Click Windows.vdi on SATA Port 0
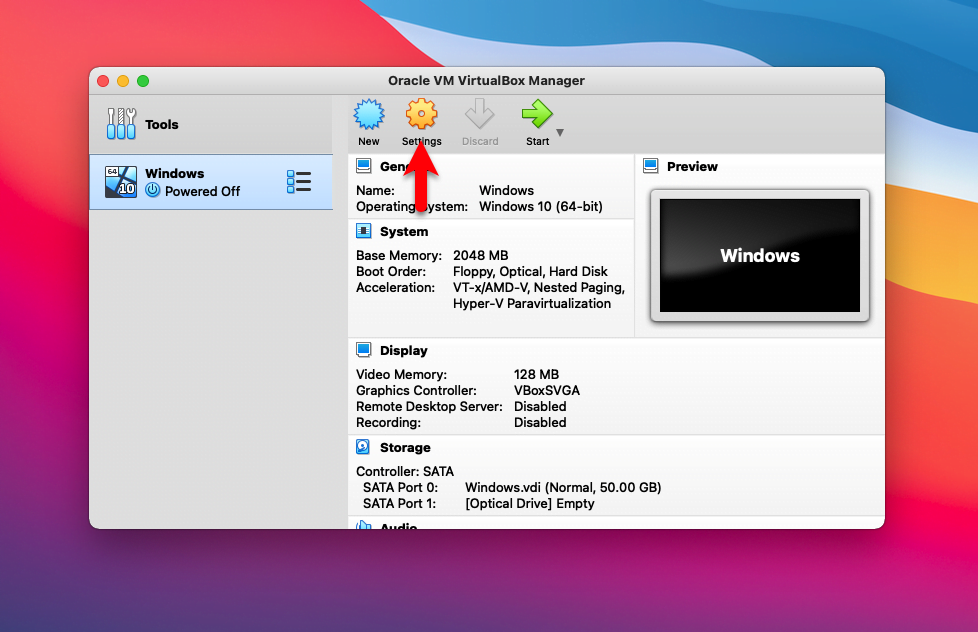Image resolution: width=978 pixels, height=632 pixels. [563, 487]
